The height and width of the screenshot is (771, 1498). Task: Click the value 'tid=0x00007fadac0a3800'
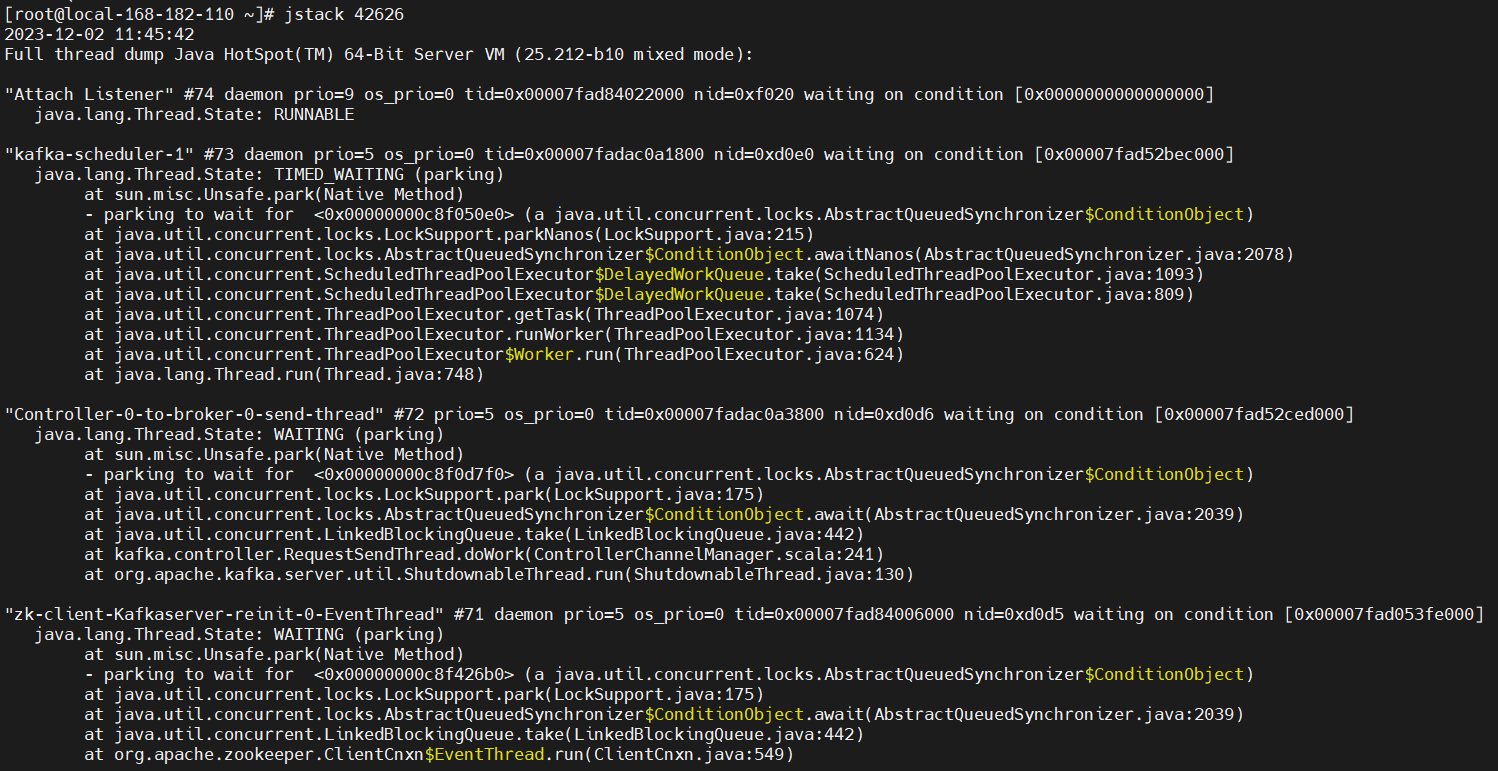[714, 414]
